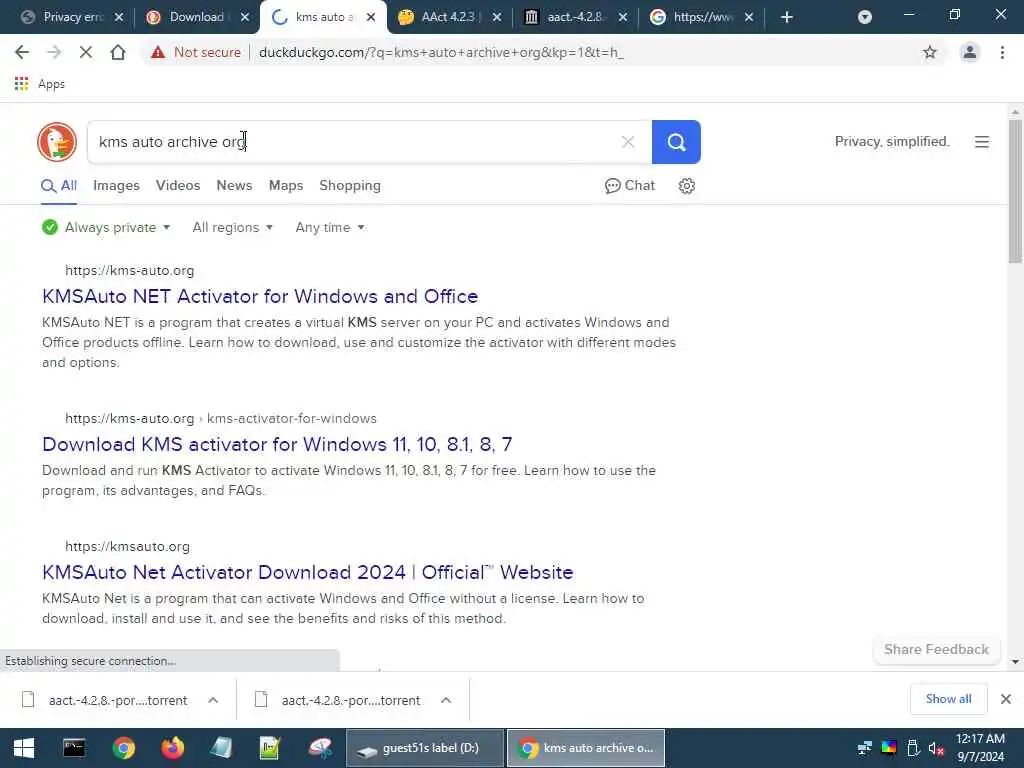The height and width of the screenshot is (768, 1024).
Task: Expand the All regions dropdown
Action: [232, 227]
